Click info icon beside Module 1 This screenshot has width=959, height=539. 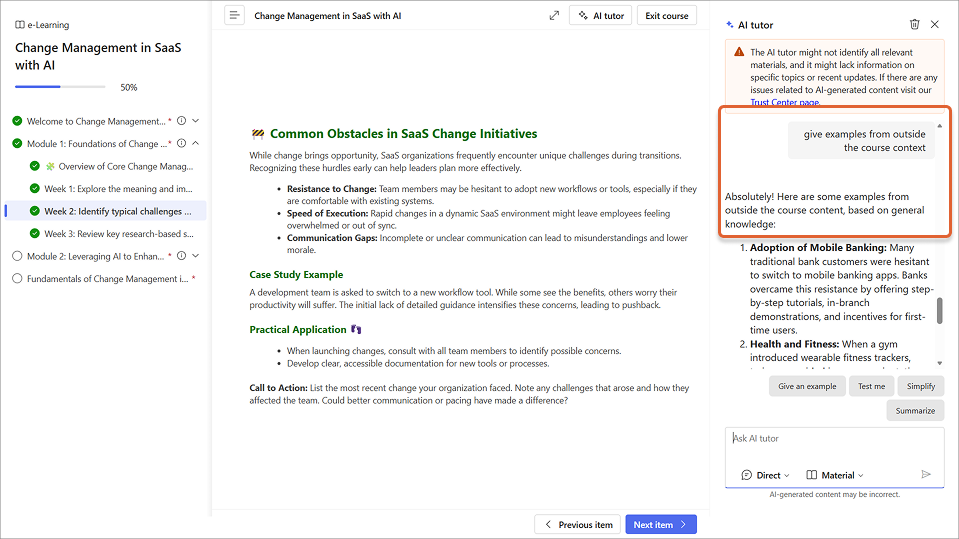(x=182, y=143)
